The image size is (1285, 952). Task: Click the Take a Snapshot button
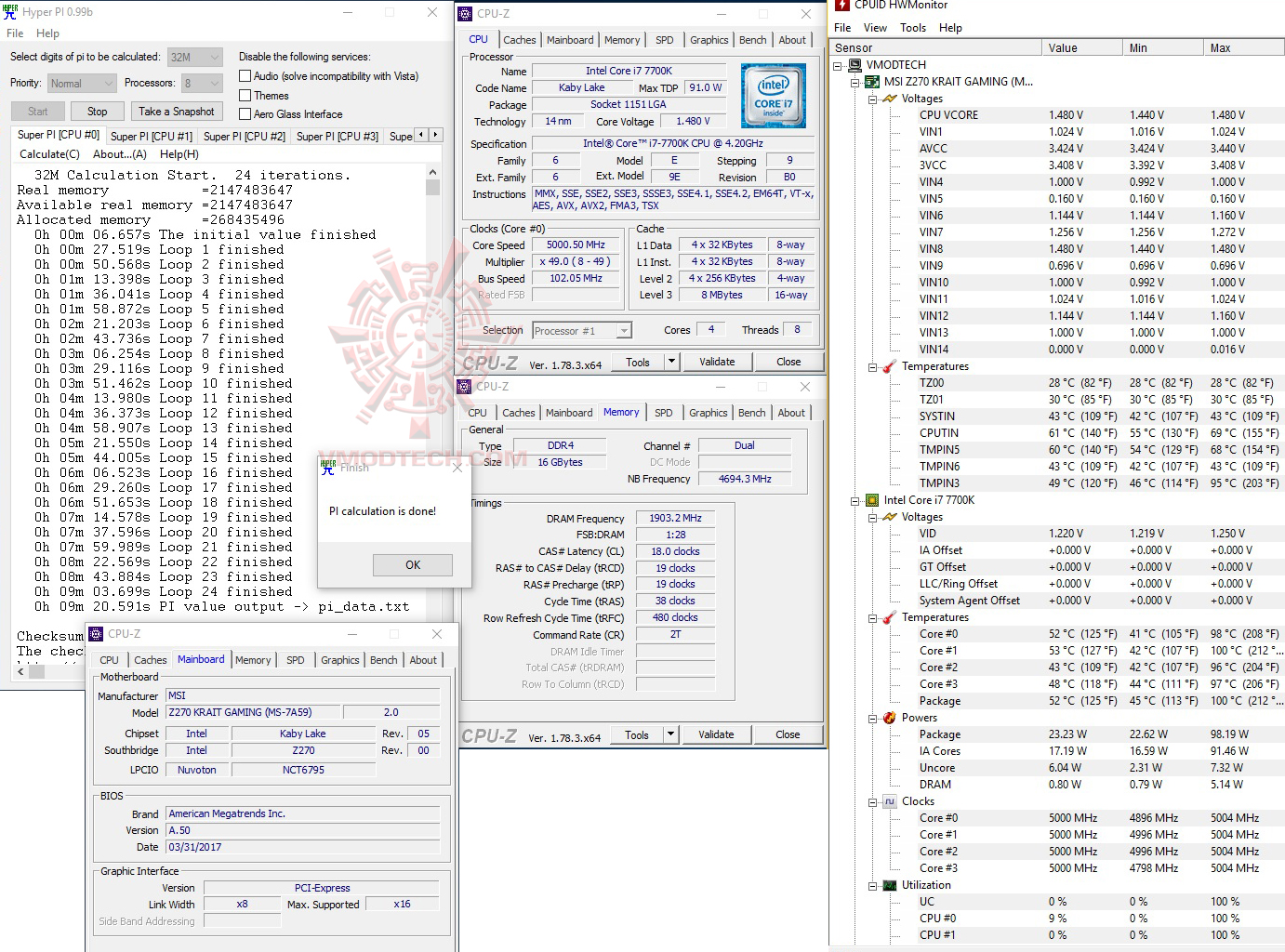coord(177,111)
